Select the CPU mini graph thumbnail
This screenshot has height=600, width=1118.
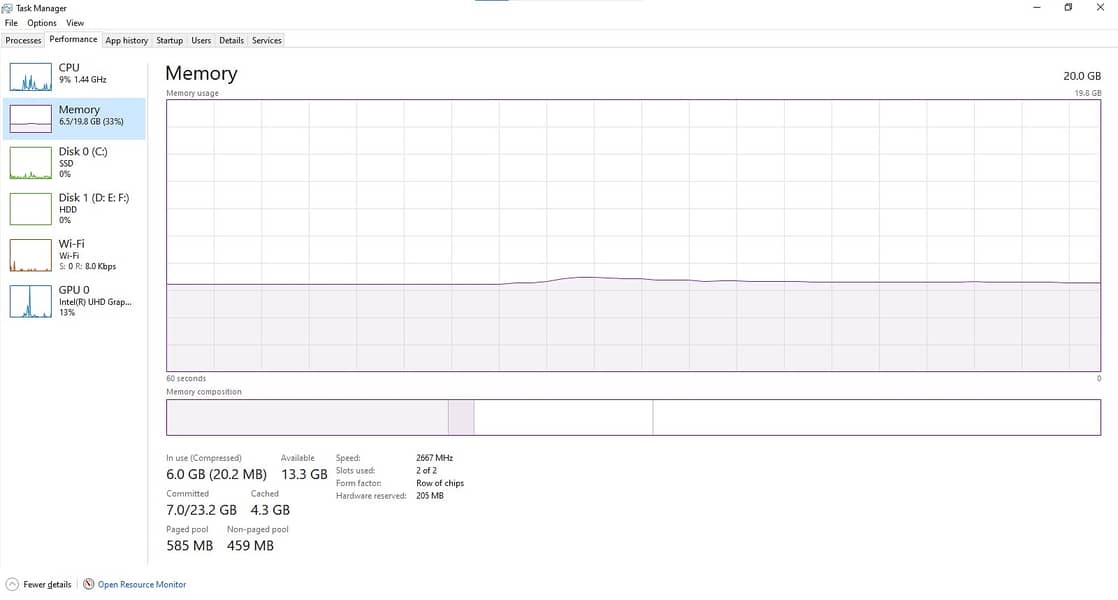[x=30, y=76]
